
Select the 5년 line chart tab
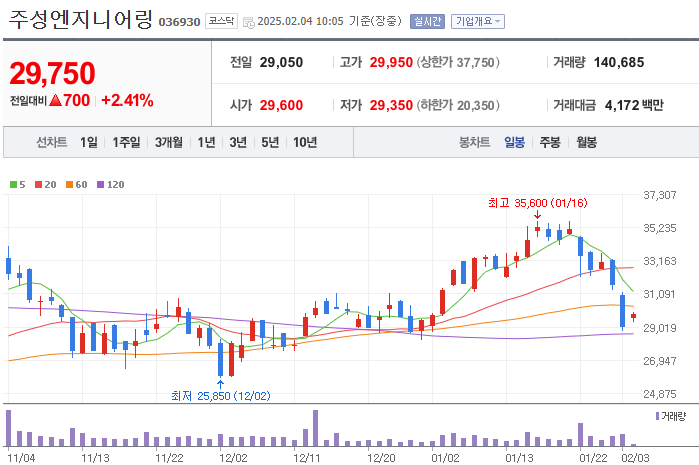tap(270, 142)
